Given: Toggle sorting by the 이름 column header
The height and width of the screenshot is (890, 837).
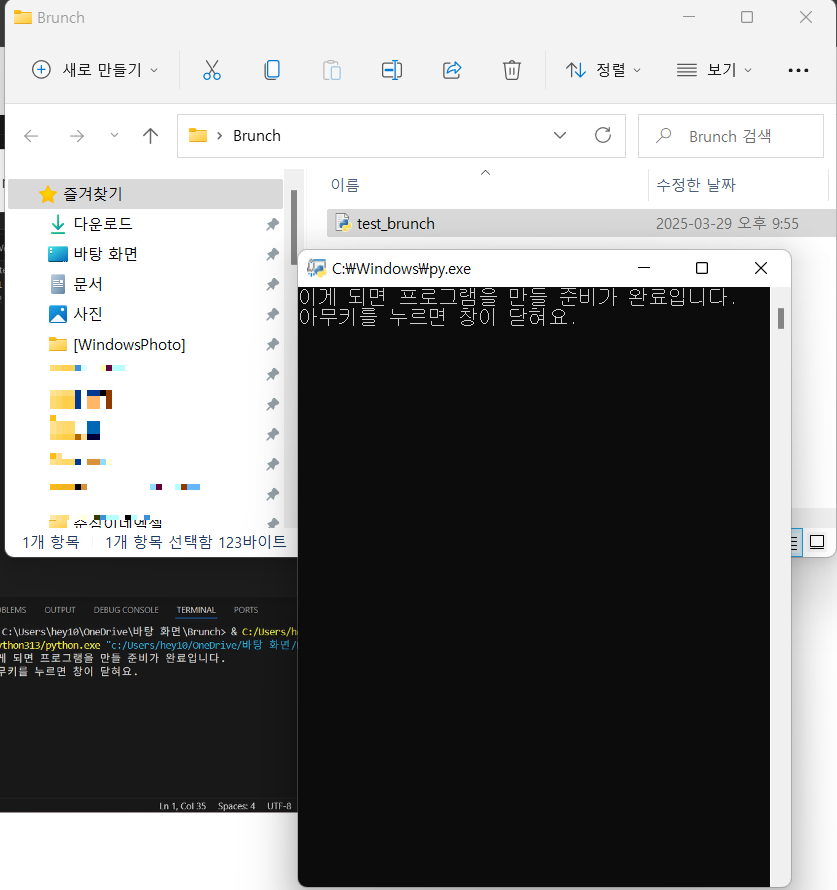Looking at the screenshot, I should tap(344, 184).
